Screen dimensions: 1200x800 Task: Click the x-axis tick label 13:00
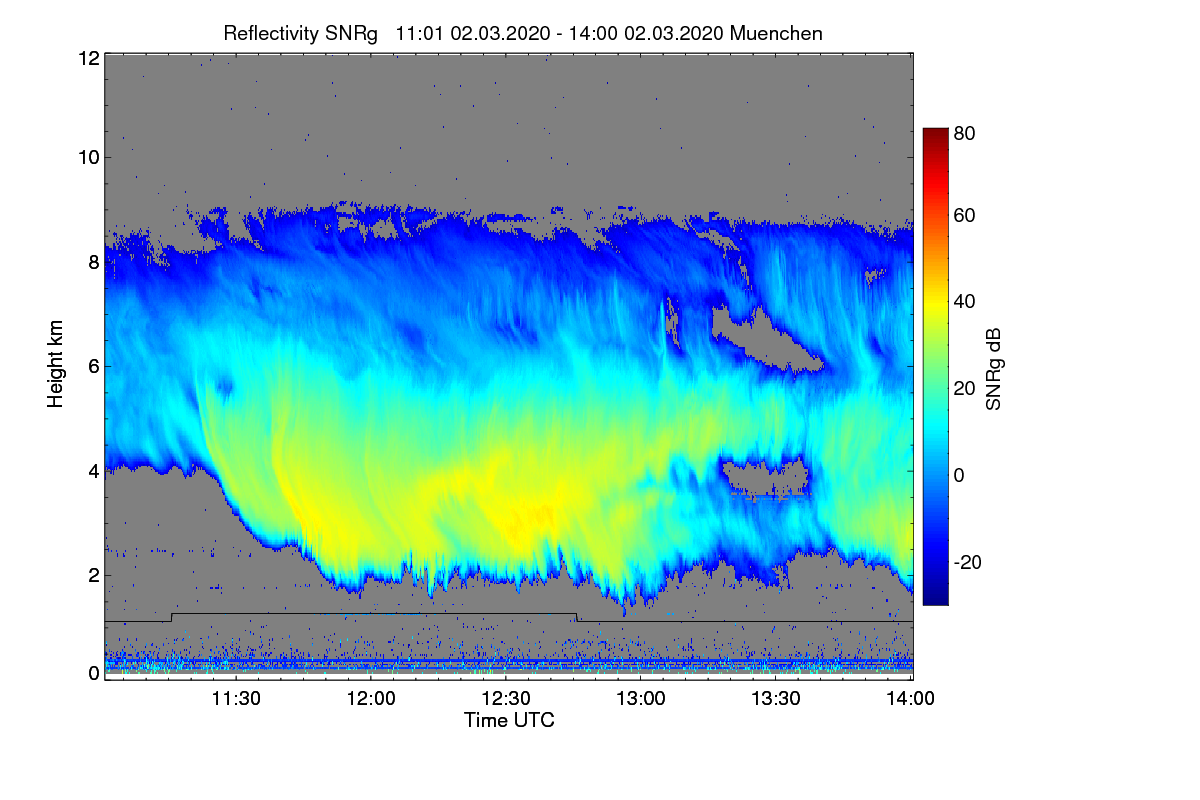click(x=642, y=698)
